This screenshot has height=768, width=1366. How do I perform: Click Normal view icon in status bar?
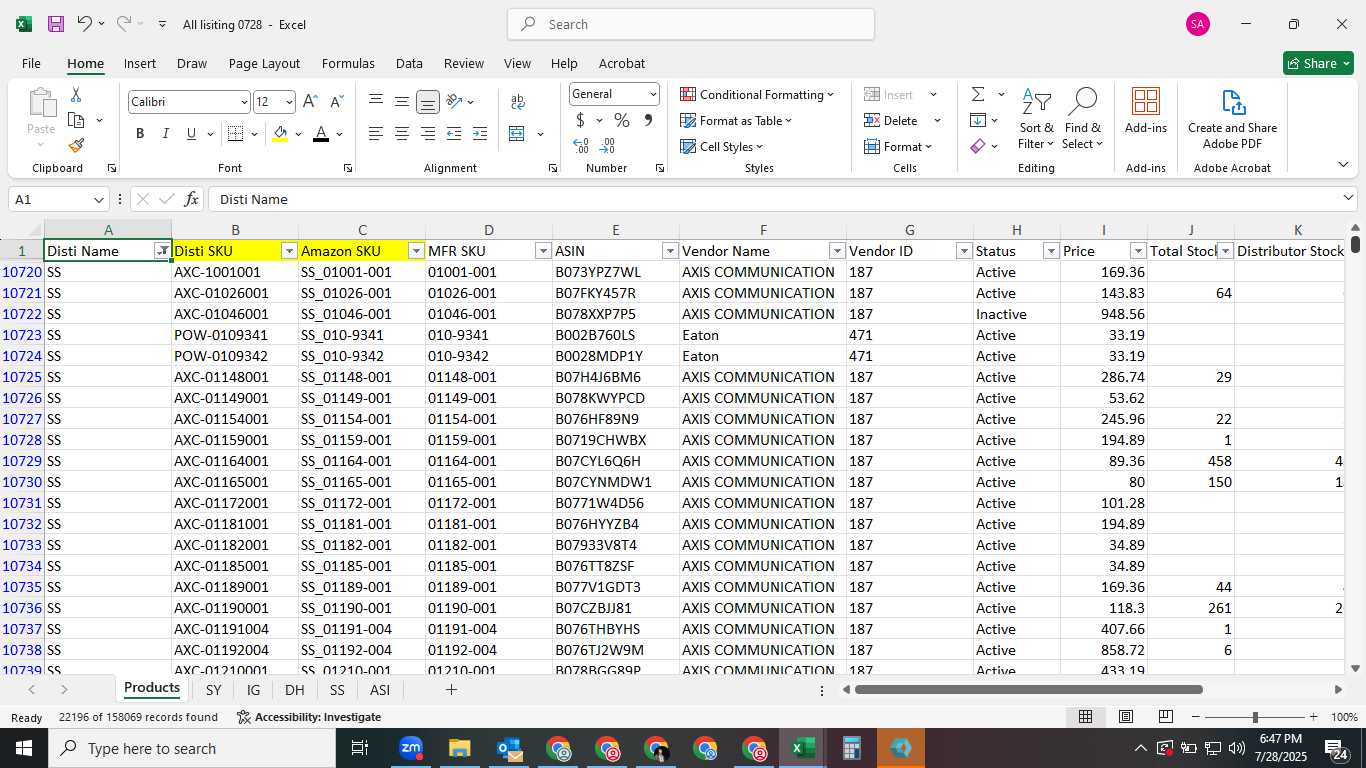click(x=1085, y=717)
